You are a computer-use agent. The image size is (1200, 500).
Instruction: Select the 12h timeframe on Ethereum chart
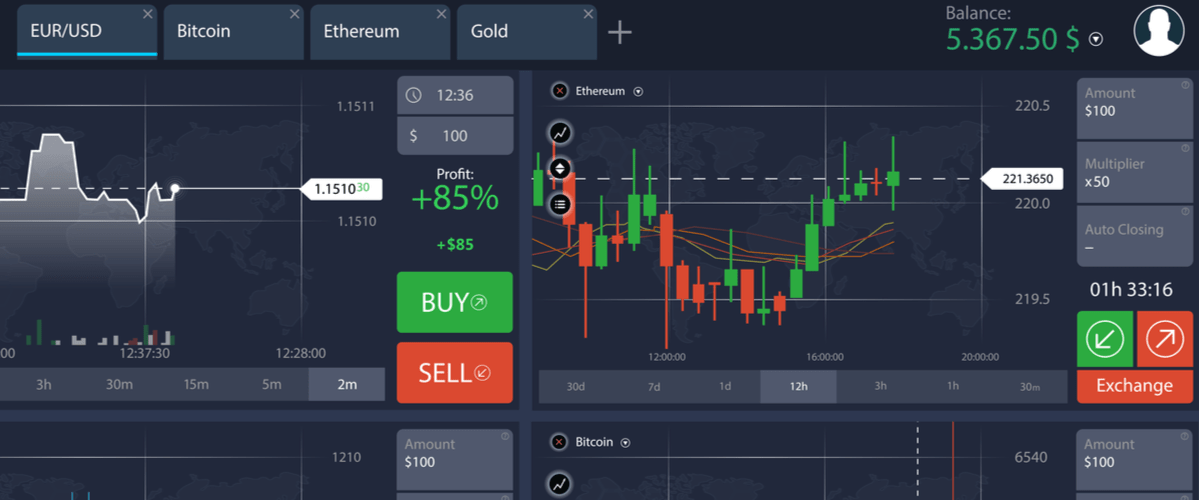click(798, 386)
